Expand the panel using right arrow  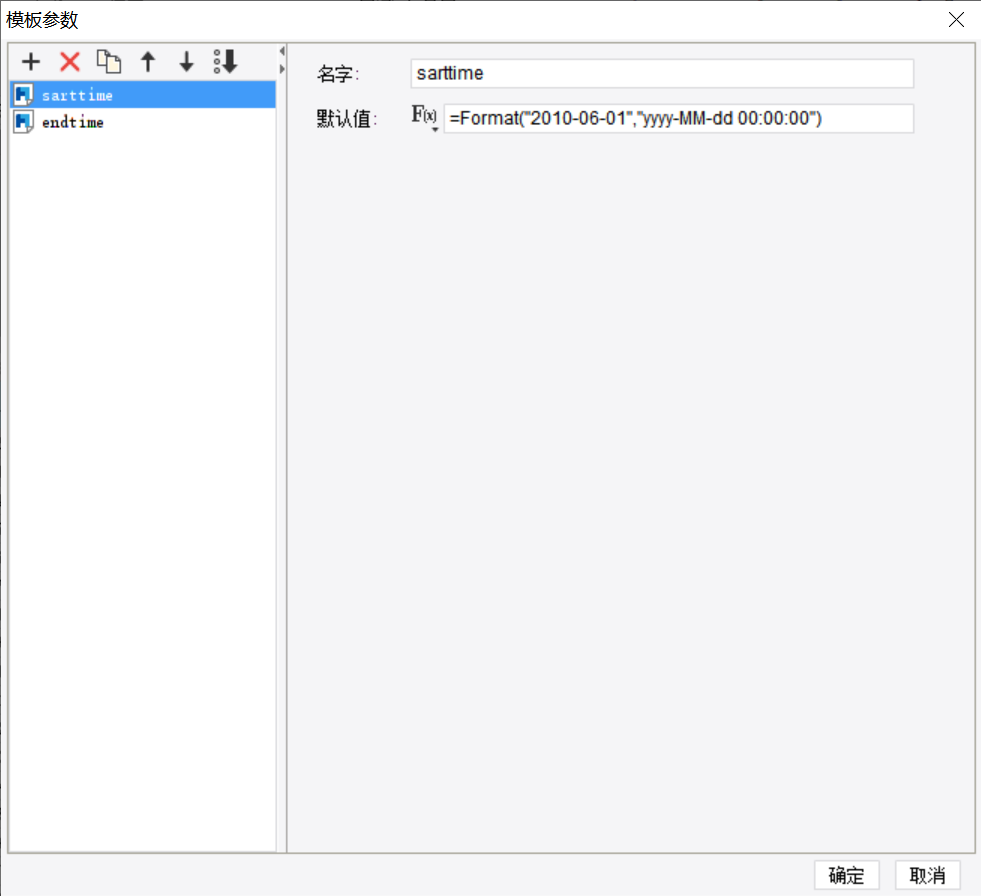coord(282,69)
